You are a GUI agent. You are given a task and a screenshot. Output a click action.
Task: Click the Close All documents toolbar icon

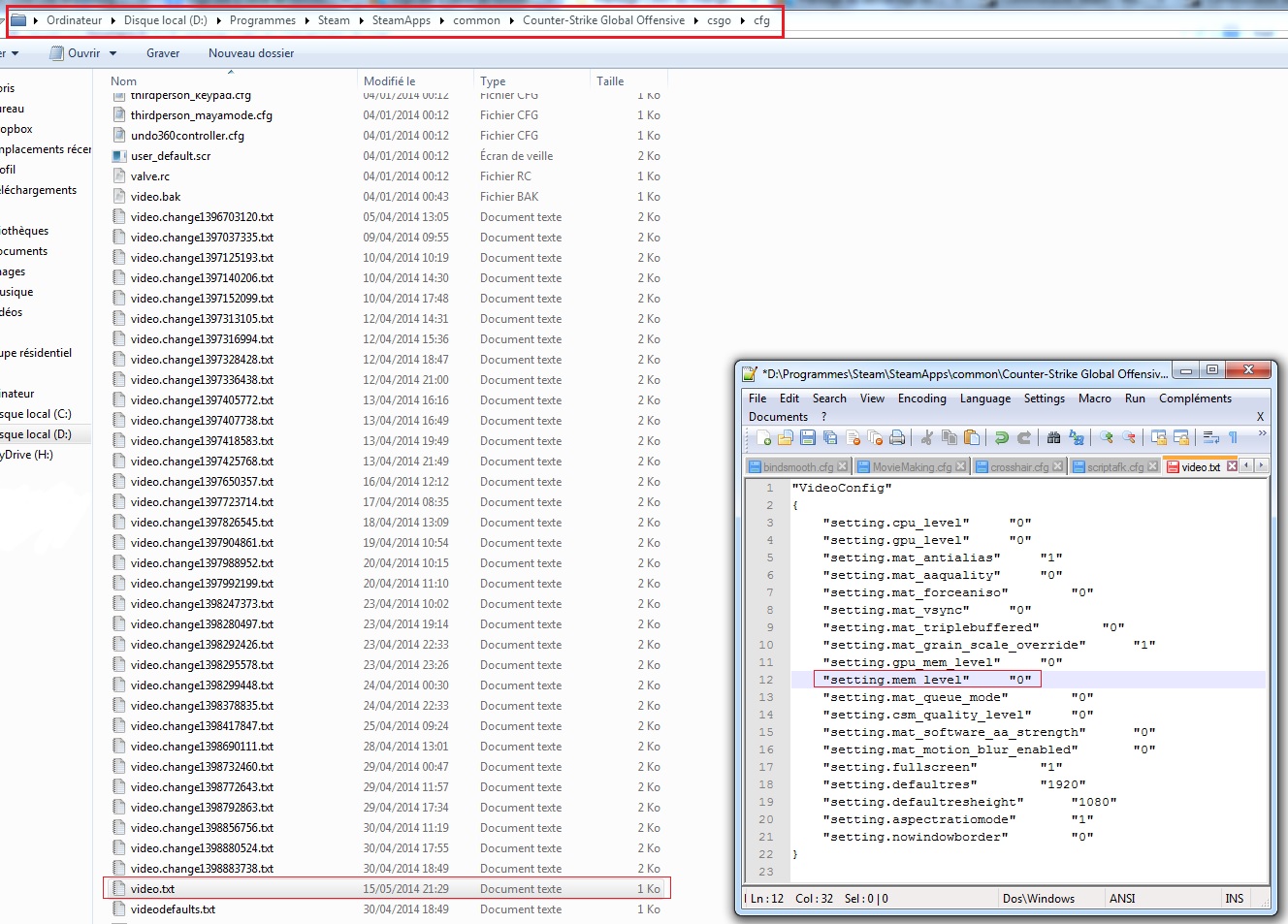coord(875,438)
